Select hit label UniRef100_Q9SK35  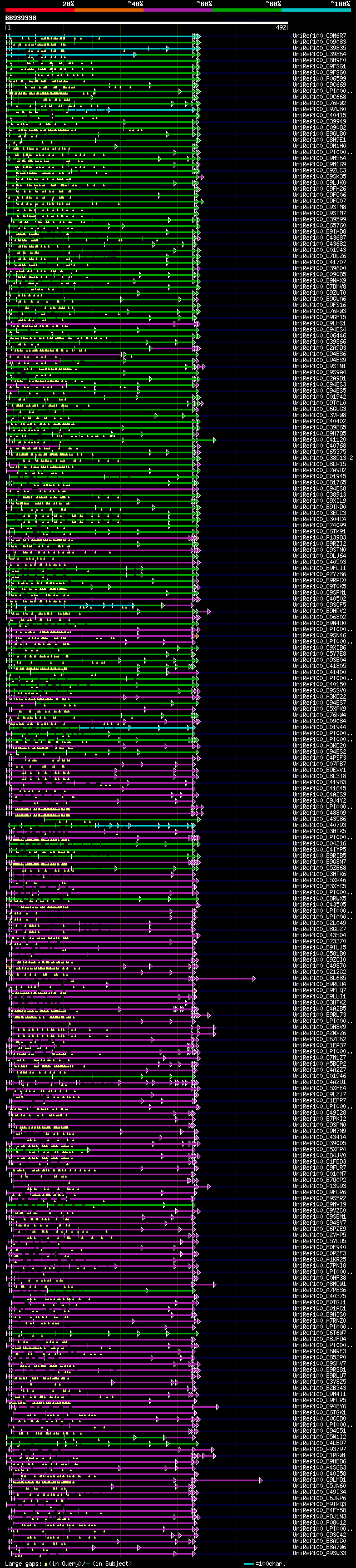319,176
